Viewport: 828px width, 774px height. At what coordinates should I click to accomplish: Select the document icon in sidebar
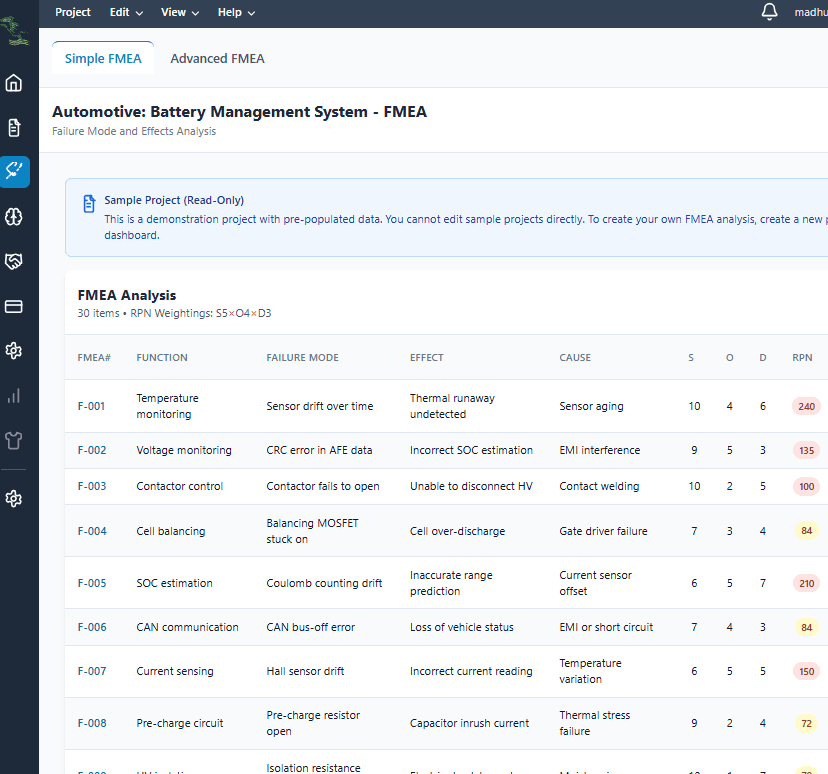(x=13, y=127)
